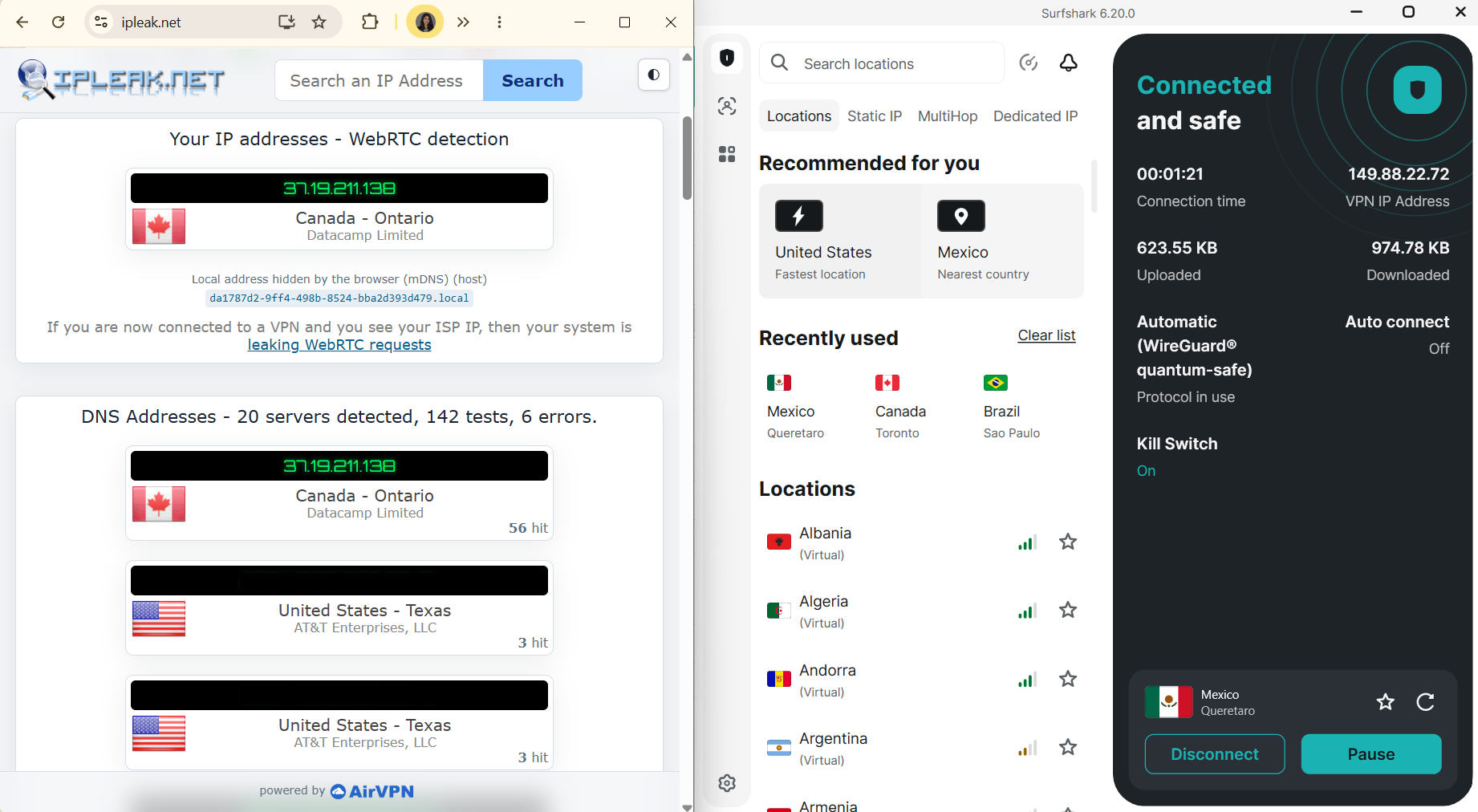Focus the Search locations field
1478x812 pixels.
[882, 63]
